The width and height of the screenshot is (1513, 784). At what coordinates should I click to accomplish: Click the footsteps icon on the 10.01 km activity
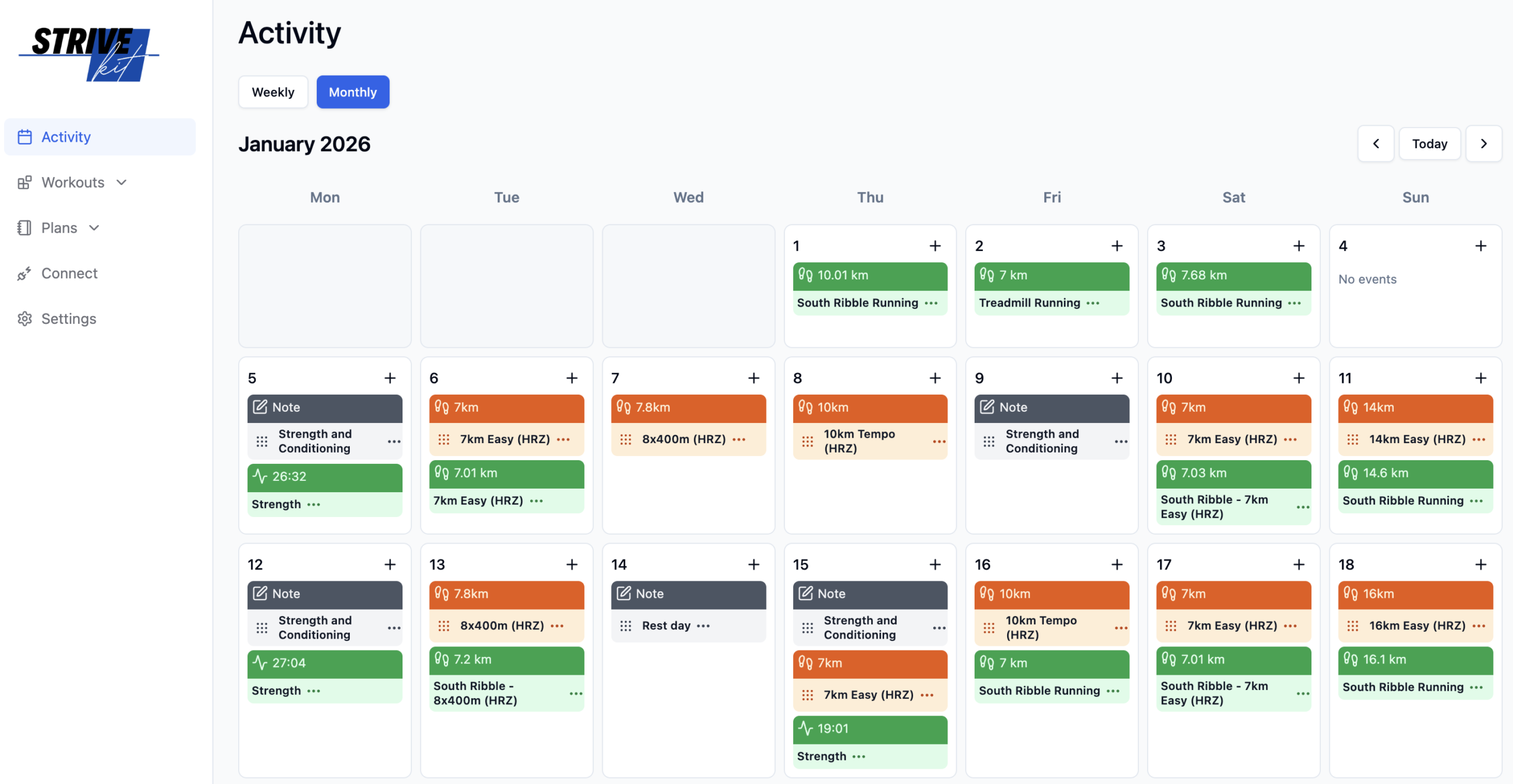coord(806,275)
